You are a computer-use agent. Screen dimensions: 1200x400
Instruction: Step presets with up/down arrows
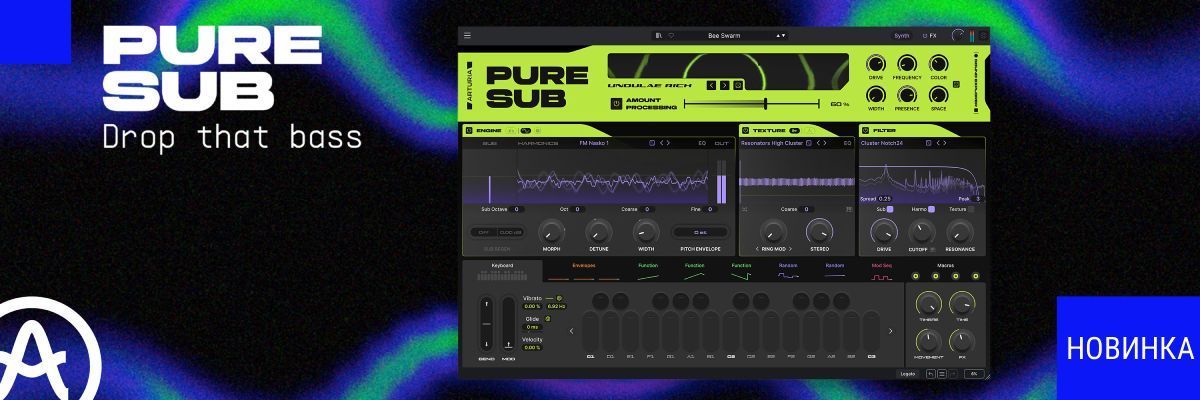tap(781, 35)
